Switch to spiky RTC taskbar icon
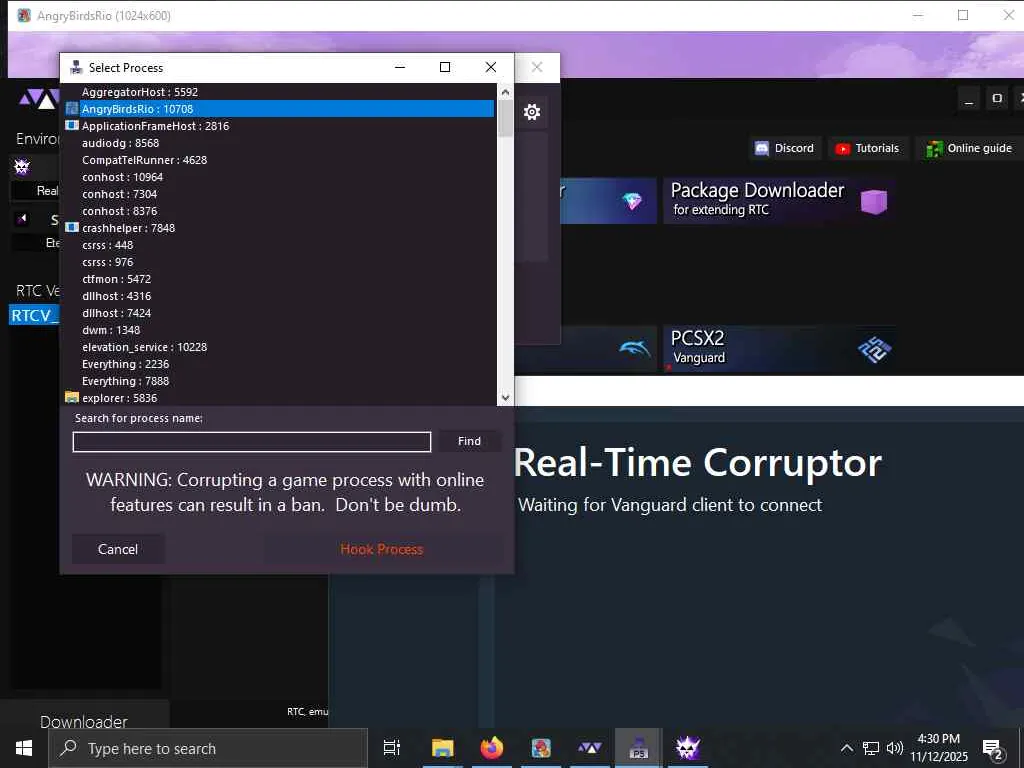Screen dimensions: 1024x768 (x=688, y=748)
